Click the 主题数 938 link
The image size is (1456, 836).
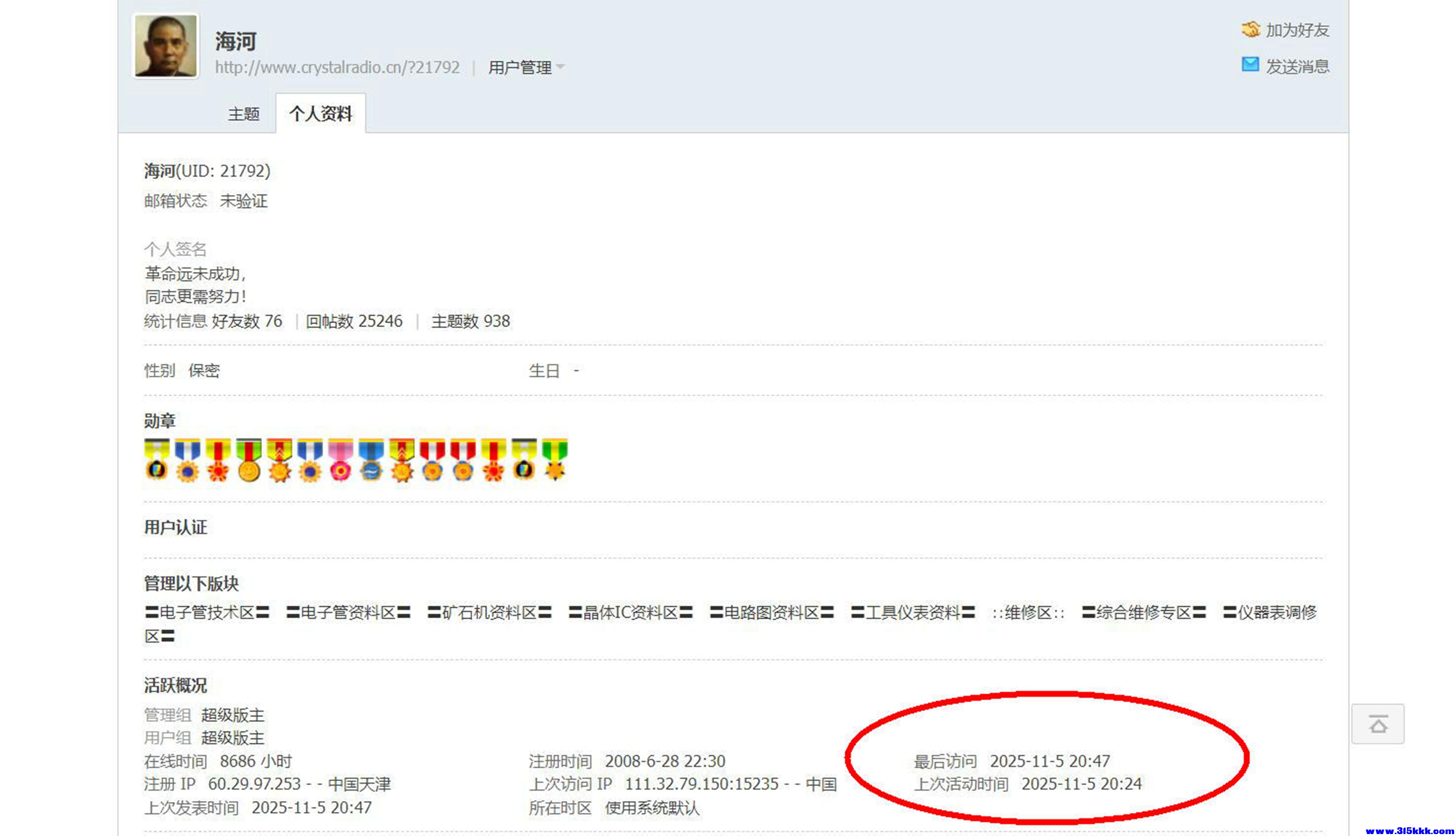tap(470, 321)
